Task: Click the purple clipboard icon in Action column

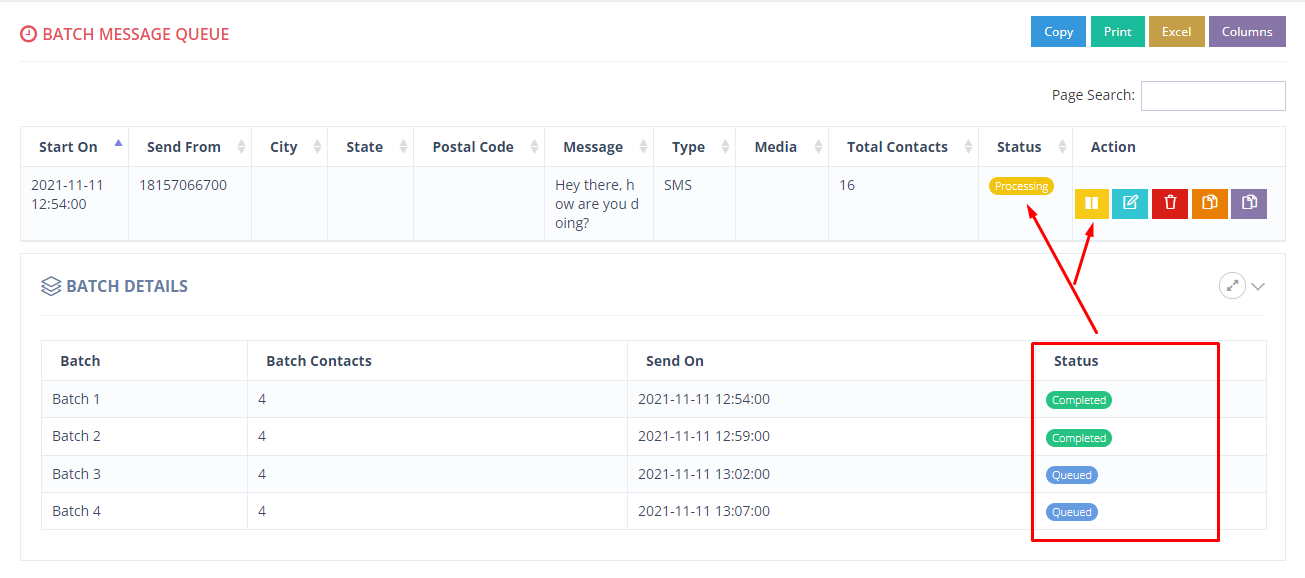Action: click(x=1249, y=203)
